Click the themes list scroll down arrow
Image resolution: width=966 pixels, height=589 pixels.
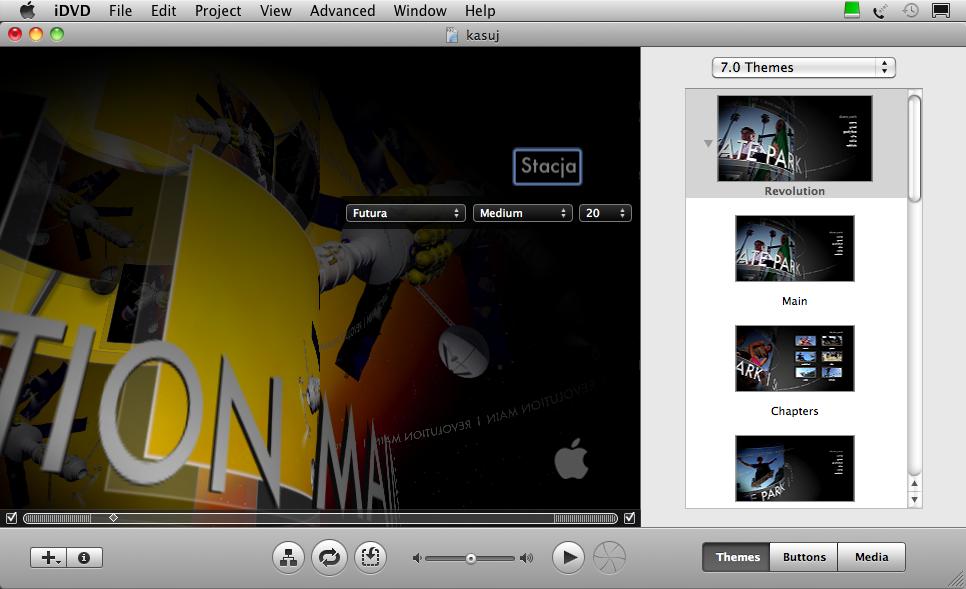pyautogui.click(x=915, y=500)
